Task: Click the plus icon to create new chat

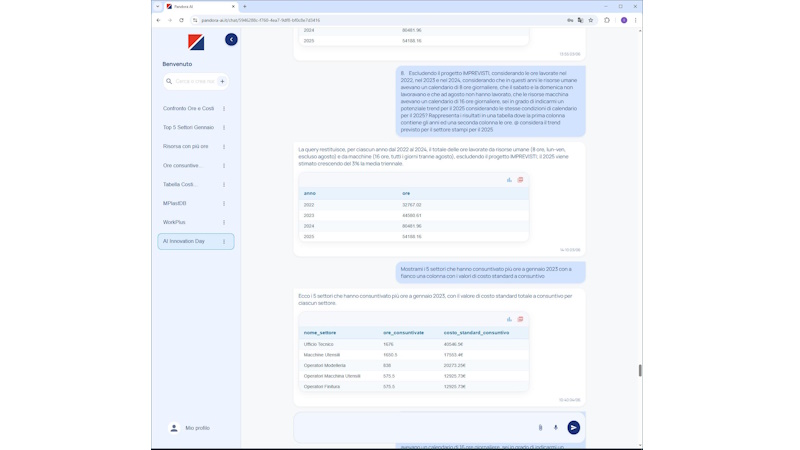Action: 222,81
